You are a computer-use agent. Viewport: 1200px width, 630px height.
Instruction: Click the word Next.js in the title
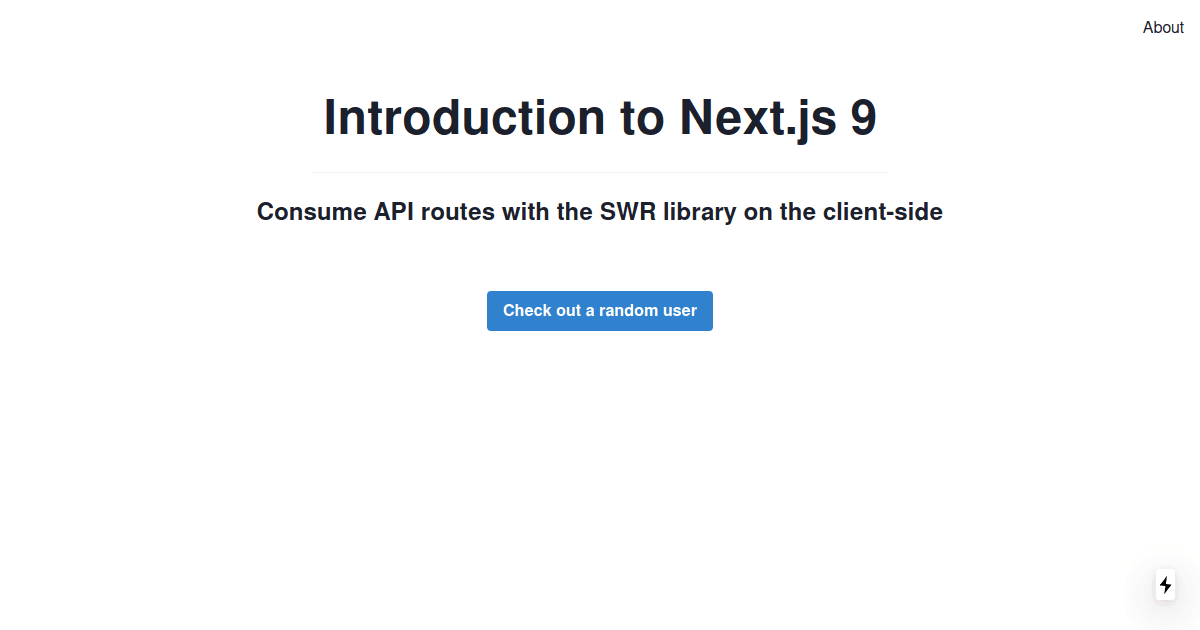pos(757,118)
